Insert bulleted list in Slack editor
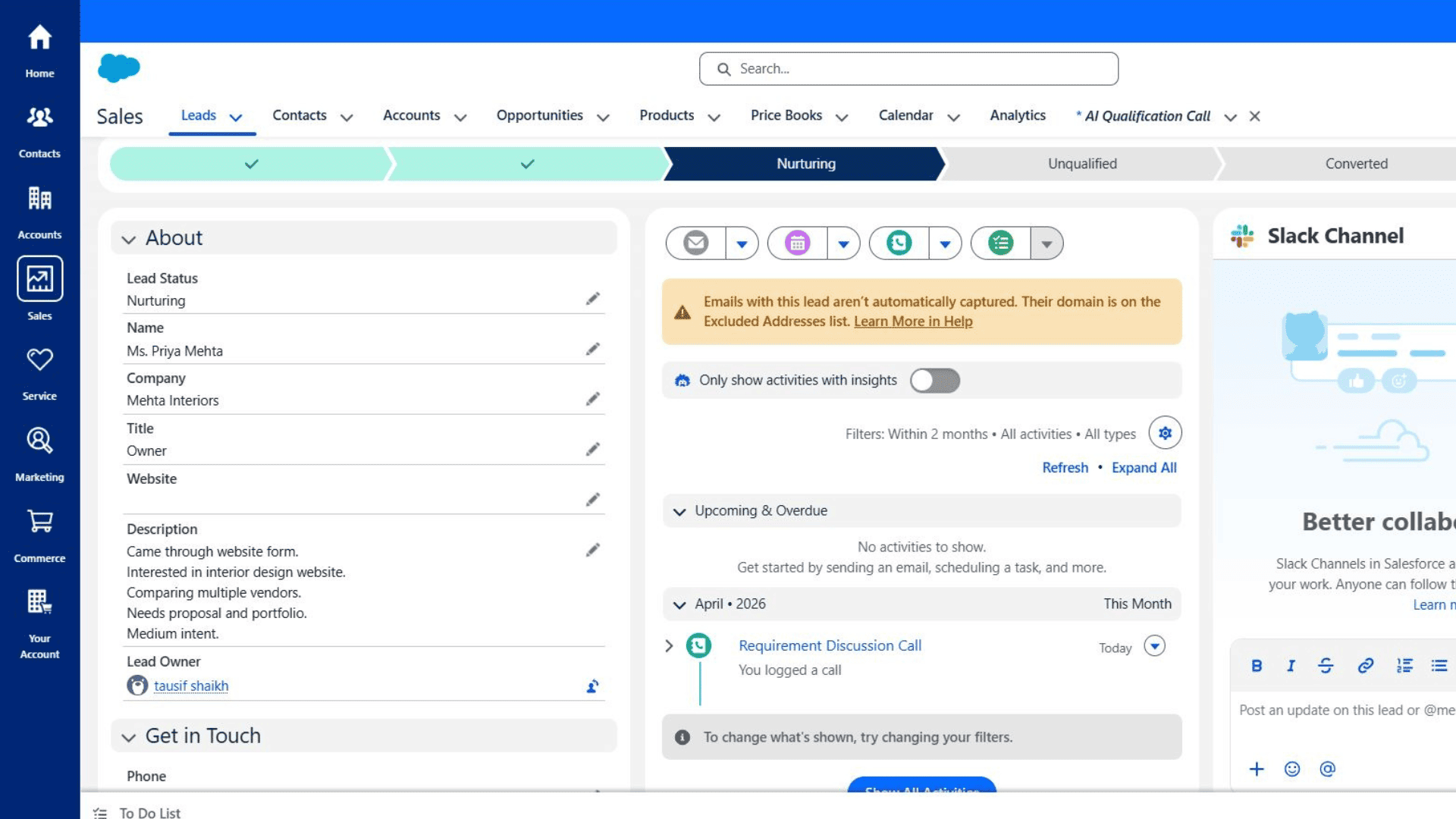Screen dimensions: 1456x819 1439,666
